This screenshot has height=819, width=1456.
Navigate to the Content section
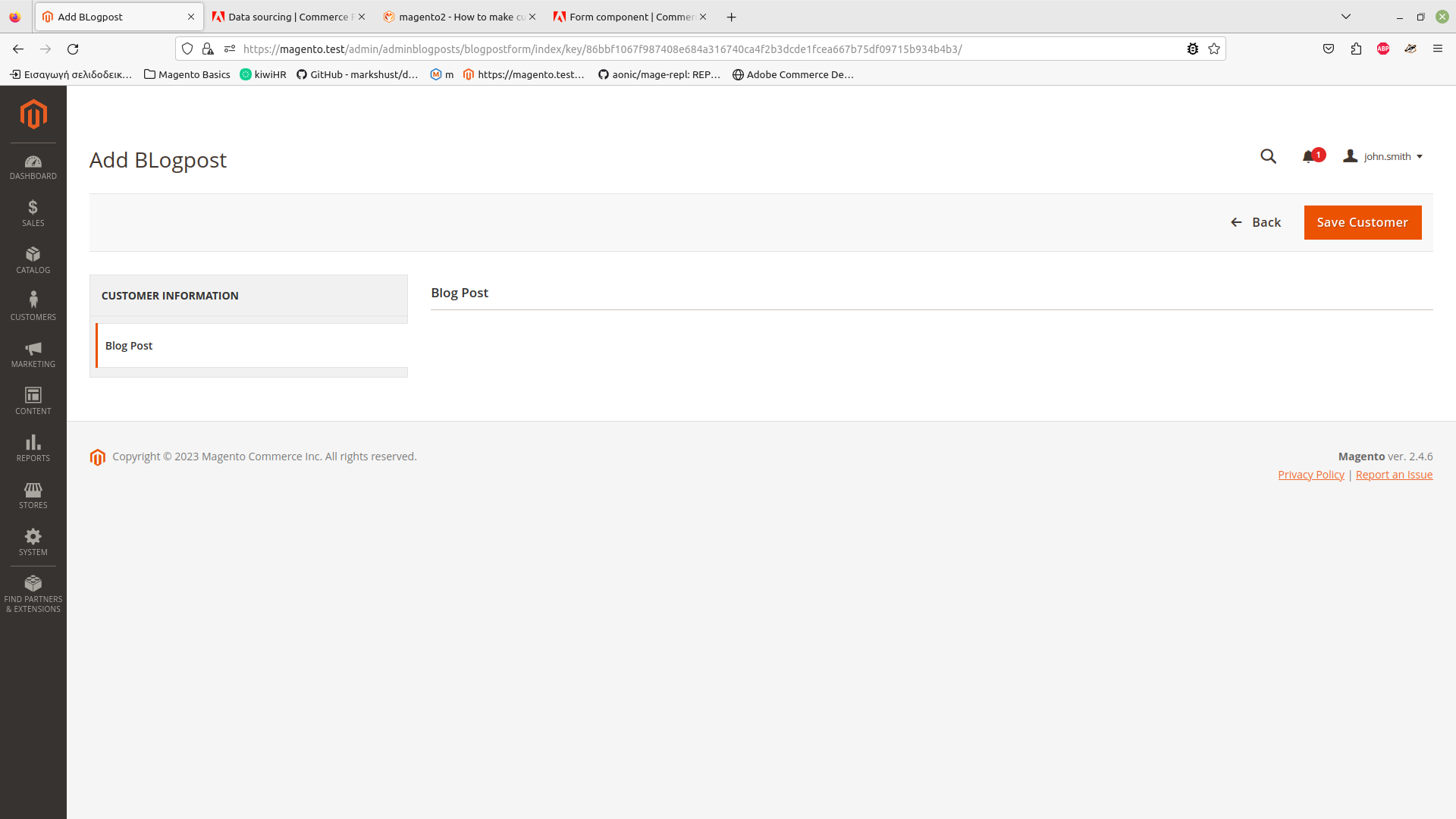[x=33, y=401]
